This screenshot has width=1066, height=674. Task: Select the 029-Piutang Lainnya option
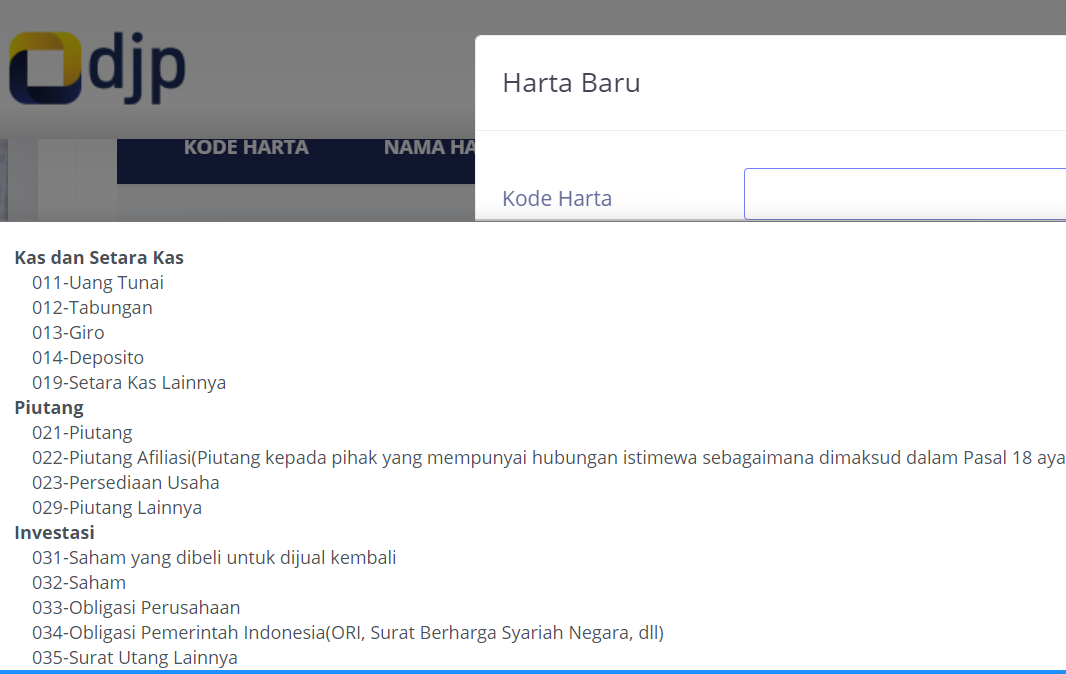point(117,507)
